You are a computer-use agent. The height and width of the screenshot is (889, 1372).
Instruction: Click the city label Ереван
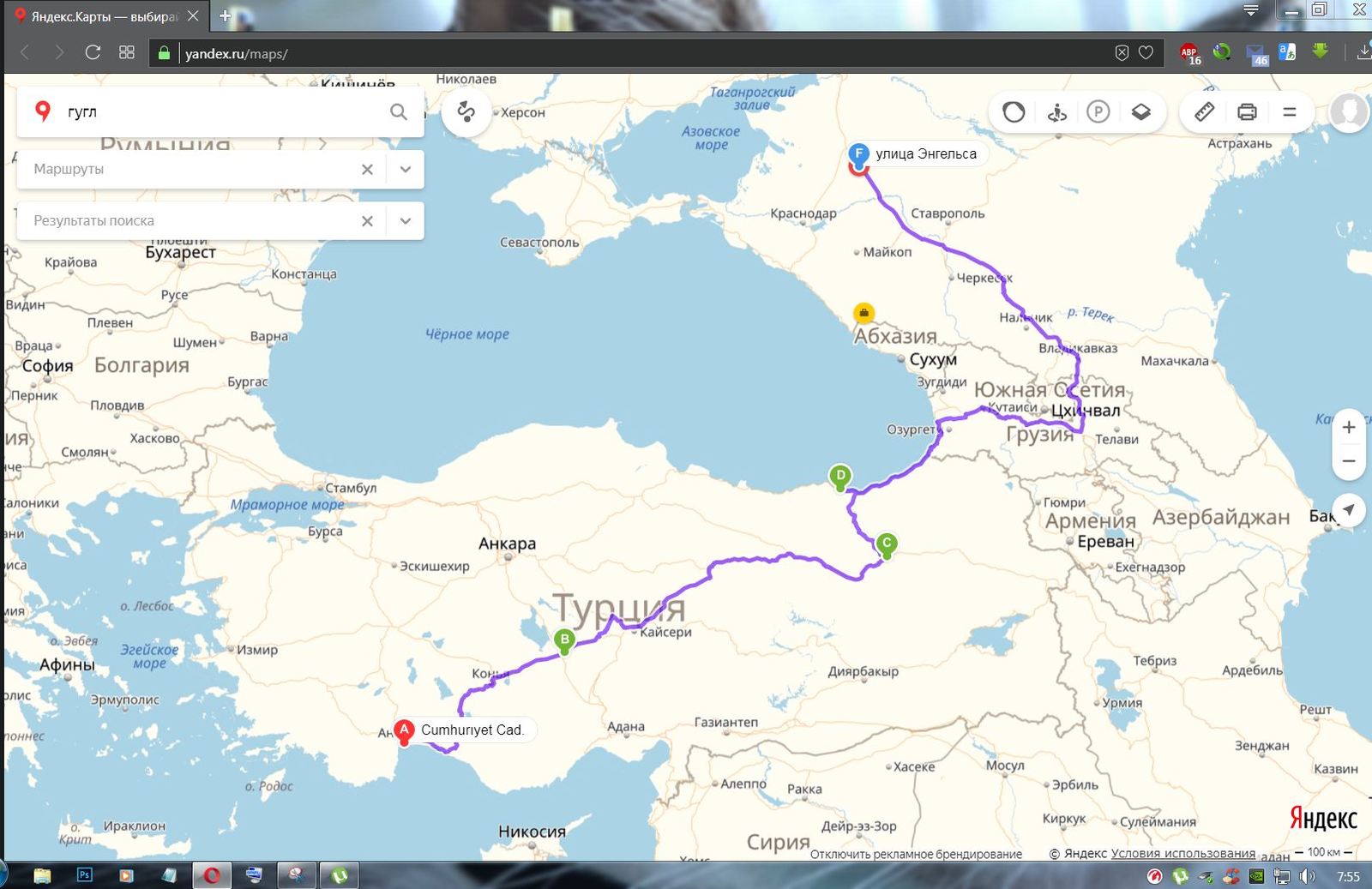(1106, 542)
